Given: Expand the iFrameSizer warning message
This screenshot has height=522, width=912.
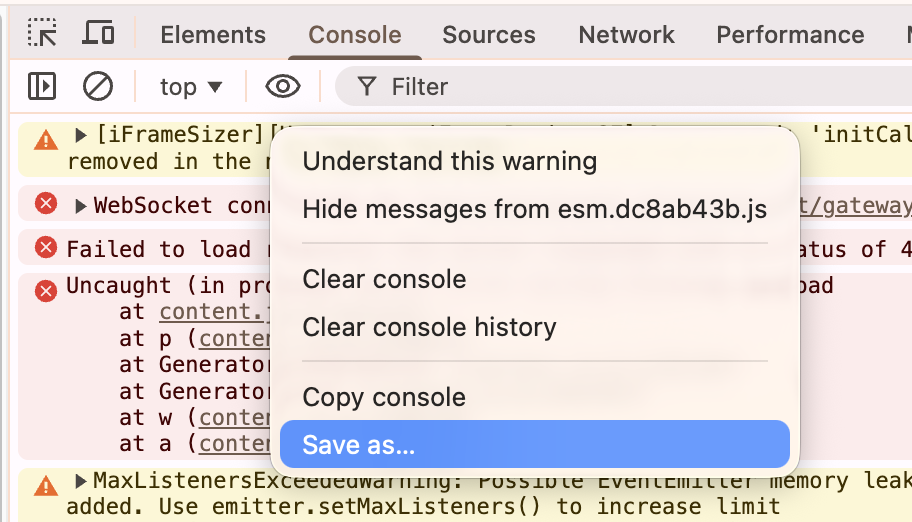Looking at the screenshot, I should [x=82, y=135].
